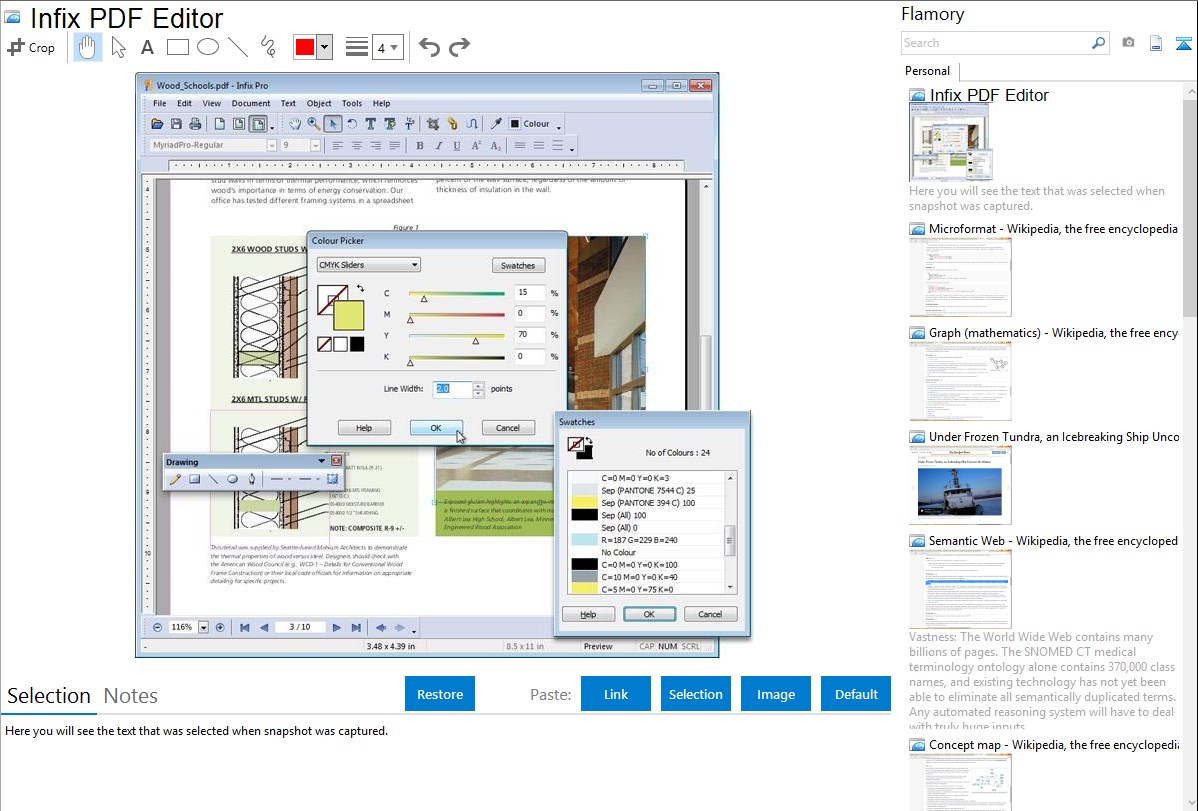The height and width of the screenshot is (811, 1198).
Task: Open the File menu in Infix Pro
Action: pos(160,103)
